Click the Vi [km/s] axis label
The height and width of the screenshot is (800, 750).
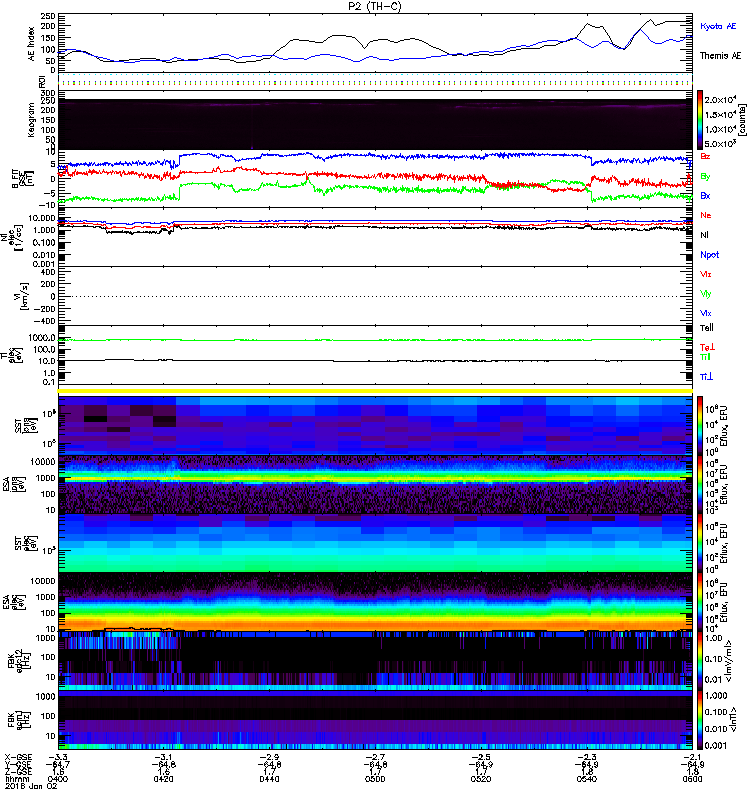[23, 296]
